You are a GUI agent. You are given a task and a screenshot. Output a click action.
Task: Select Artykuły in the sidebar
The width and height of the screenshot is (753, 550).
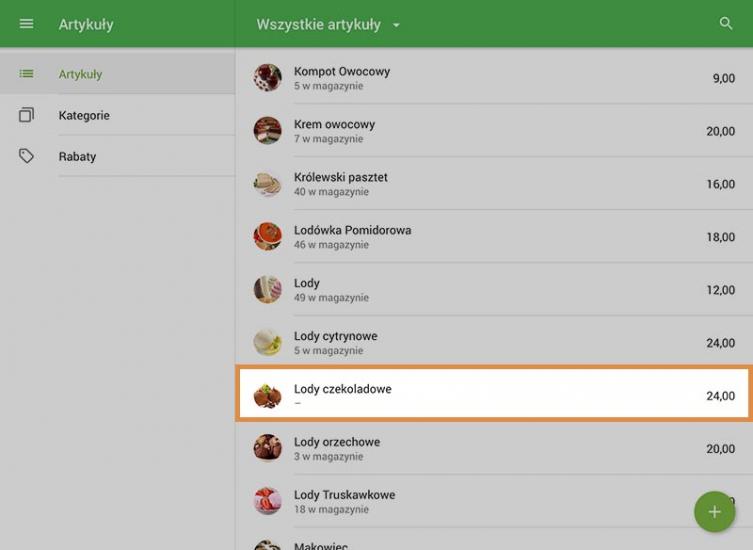click(x=117, y=73)
